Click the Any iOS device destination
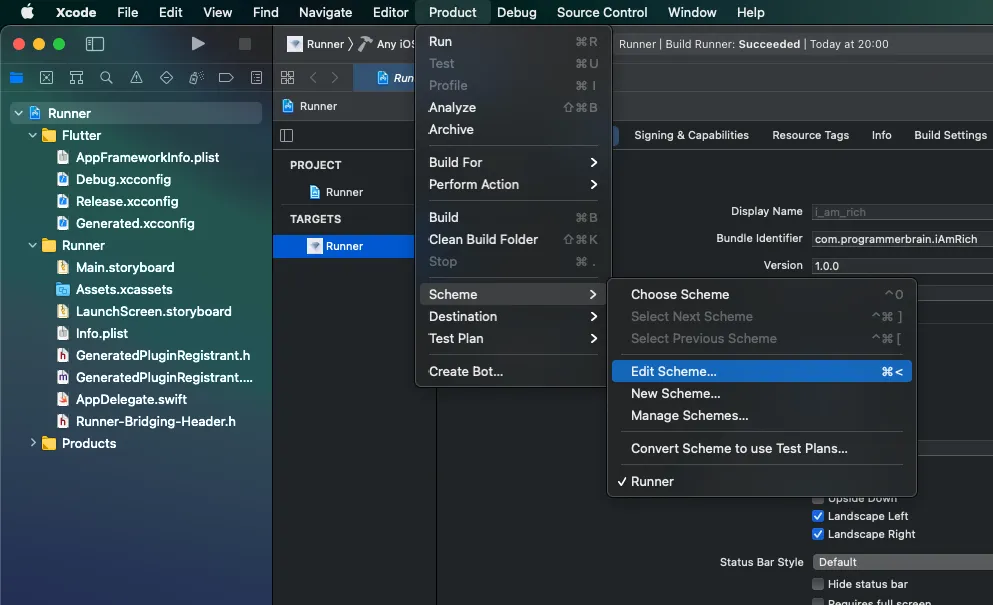The image size is (993, 605). (386, 44)
